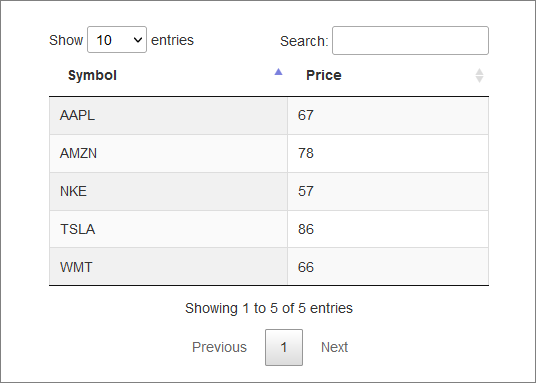Viewport: 536px width, 383px height.
Task: Select the WMT symbol cell
Action: click(x=169, y=266)
